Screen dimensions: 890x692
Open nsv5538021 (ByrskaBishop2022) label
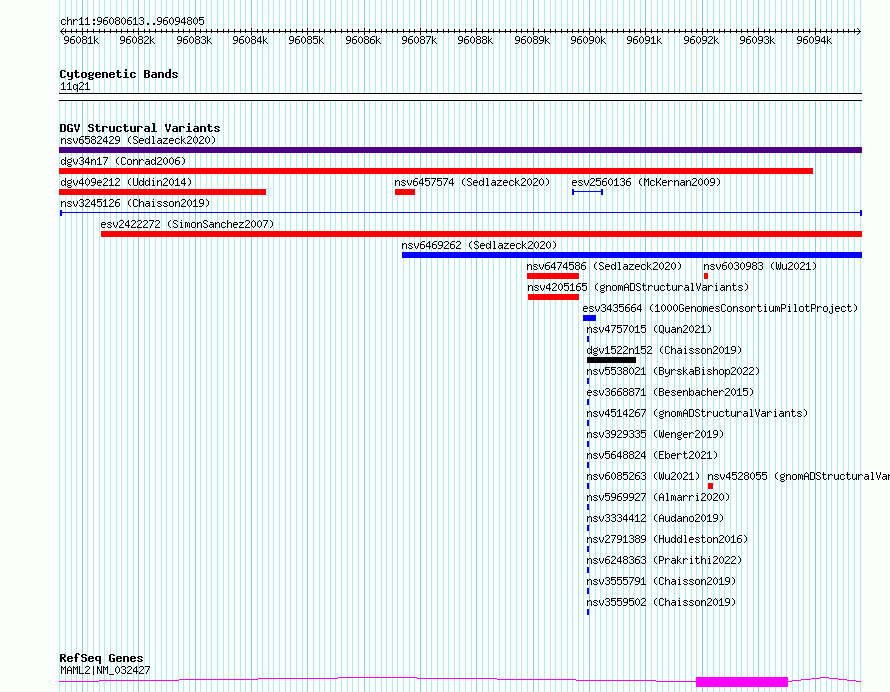(673, 371)
